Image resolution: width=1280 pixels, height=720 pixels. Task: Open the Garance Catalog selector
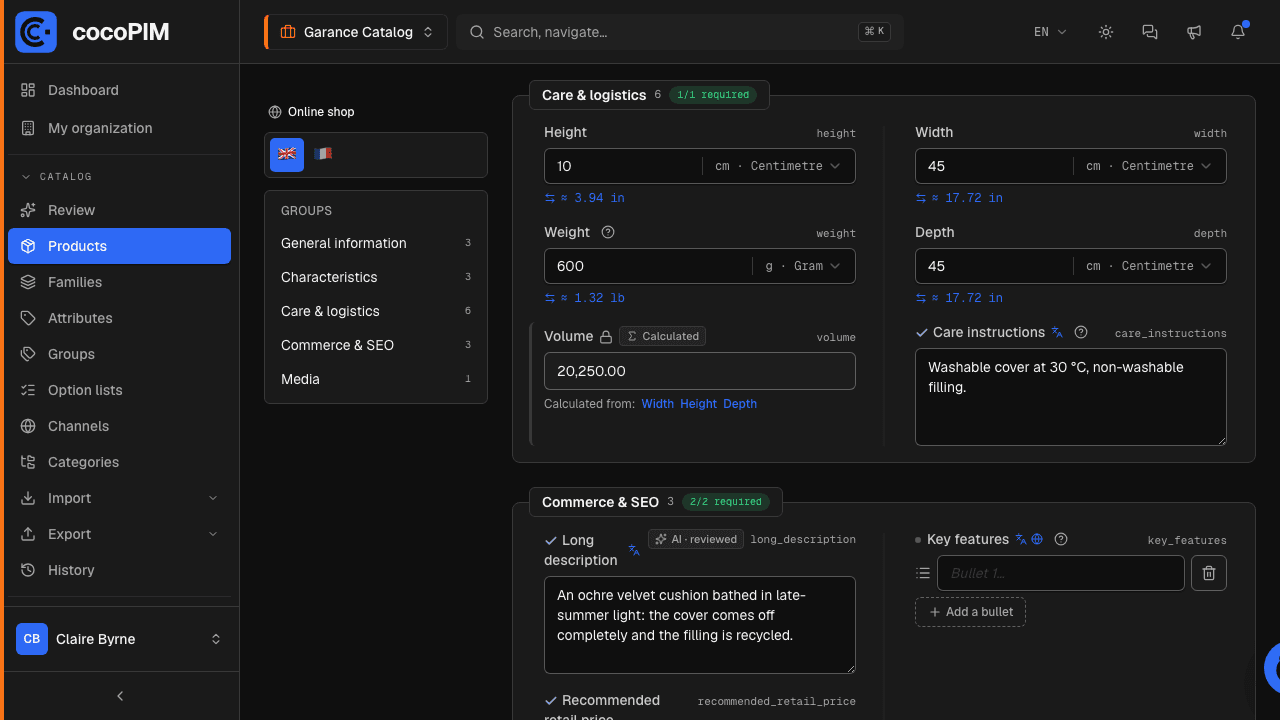356,32
